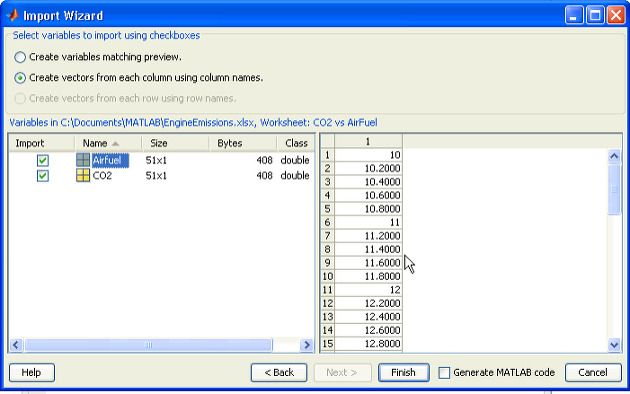Select the Airfuel variable name
This screenshot has height=394, width=630.
pos(110,160)
